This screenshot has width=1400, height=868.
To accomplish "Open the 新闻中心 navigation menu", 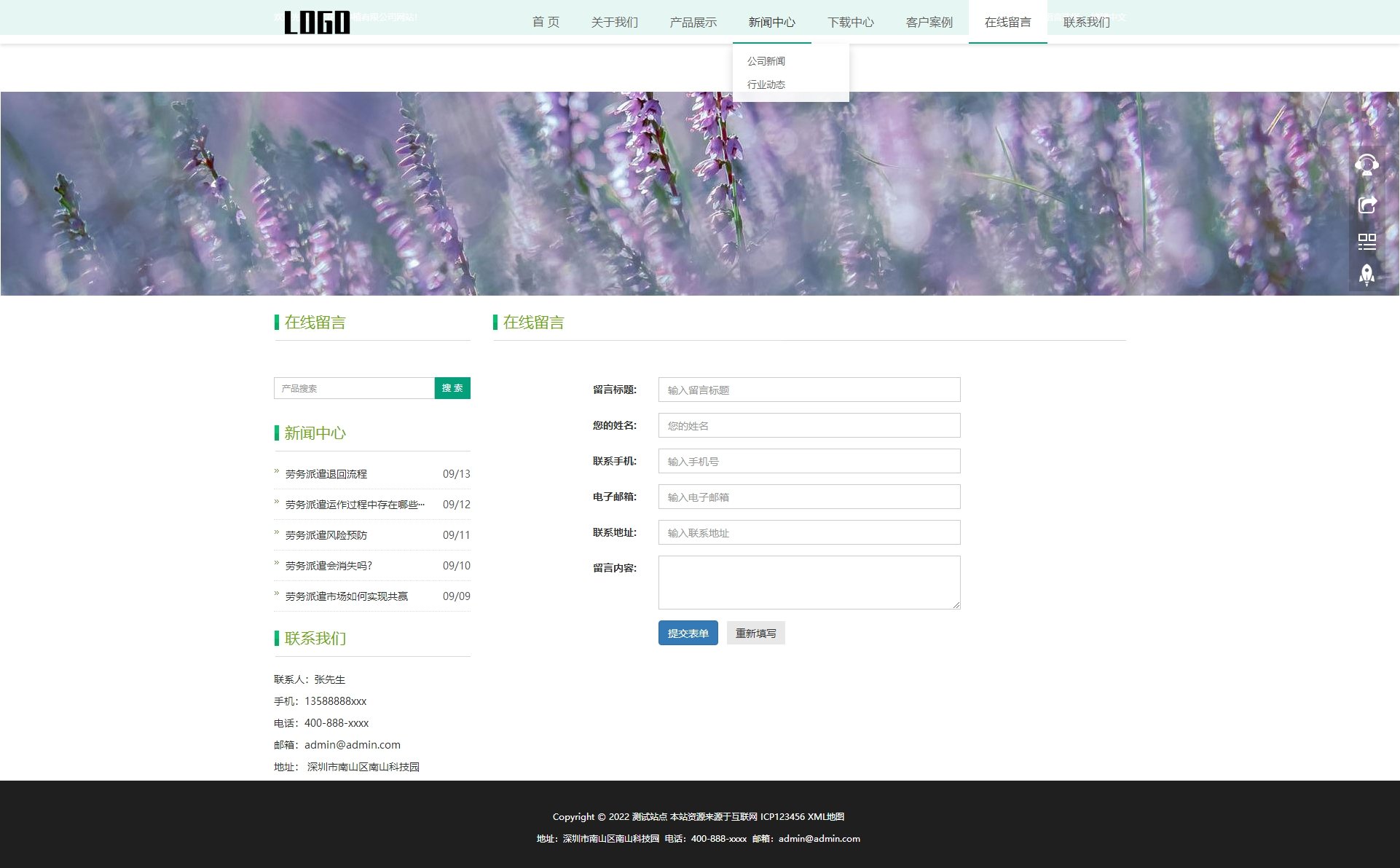I will coord(771,23).
